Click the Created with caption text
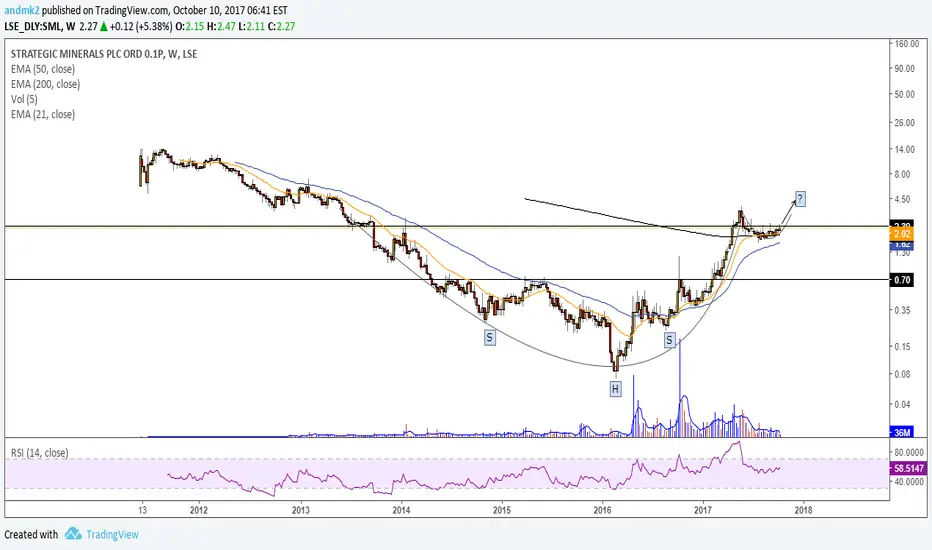This screenshot has height=550, width=932. pyautogui.click(x=32, y=535)
